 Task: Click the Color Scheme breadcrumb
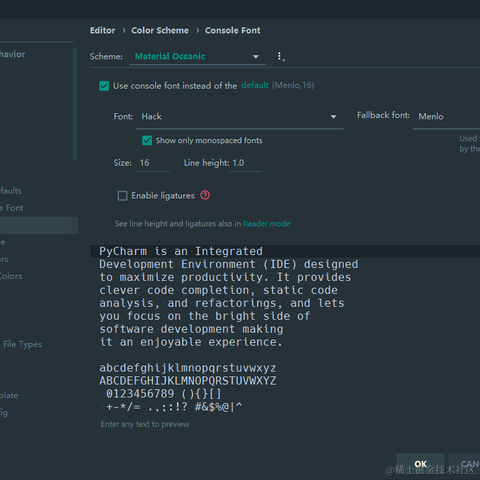tap(160, 30)
